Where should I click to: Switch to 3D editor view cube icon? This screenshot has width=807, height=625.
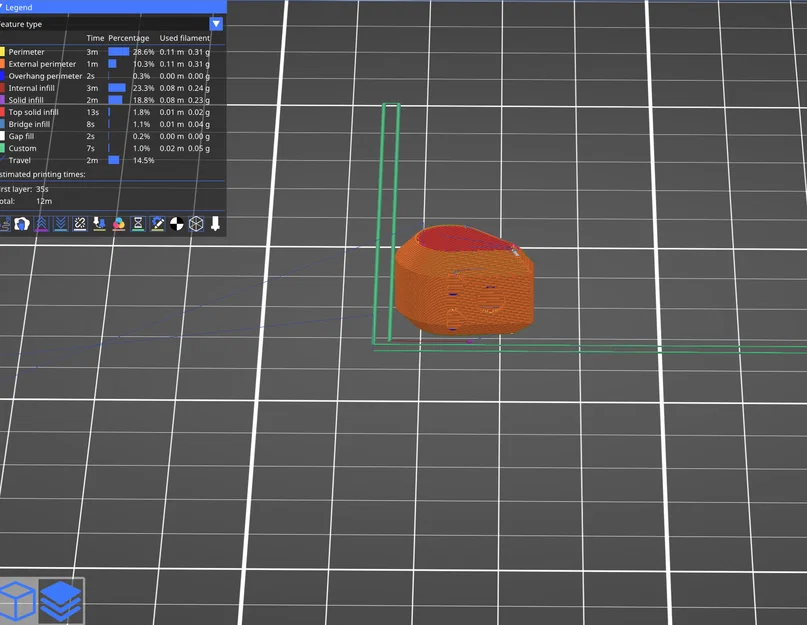pos(17,601)
